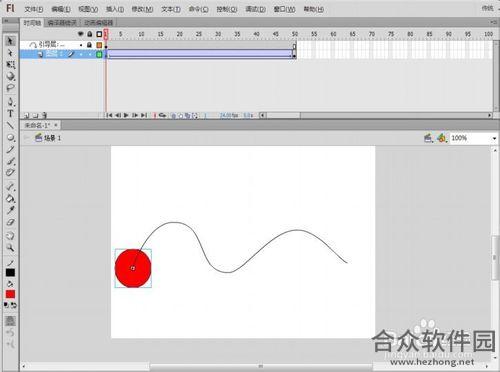
Task: Click the snap to objects option icon
Action: click(10, 321)
